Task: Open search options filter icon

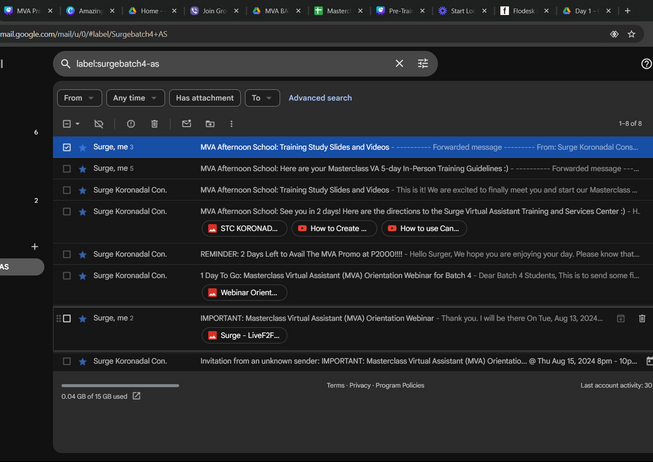Action: click(423, 63)
